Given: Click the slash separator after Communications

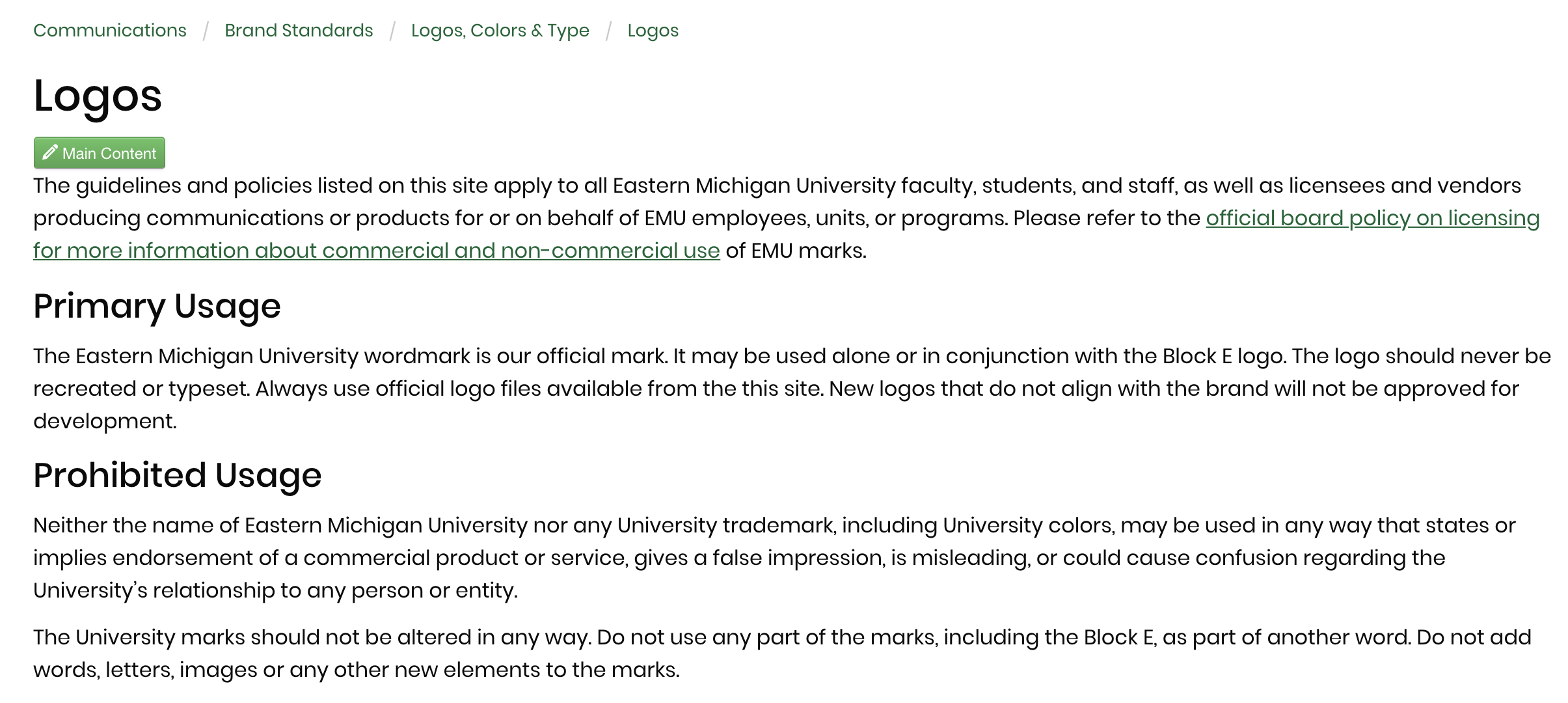Looking at the screenshot, I should (206, 31).
